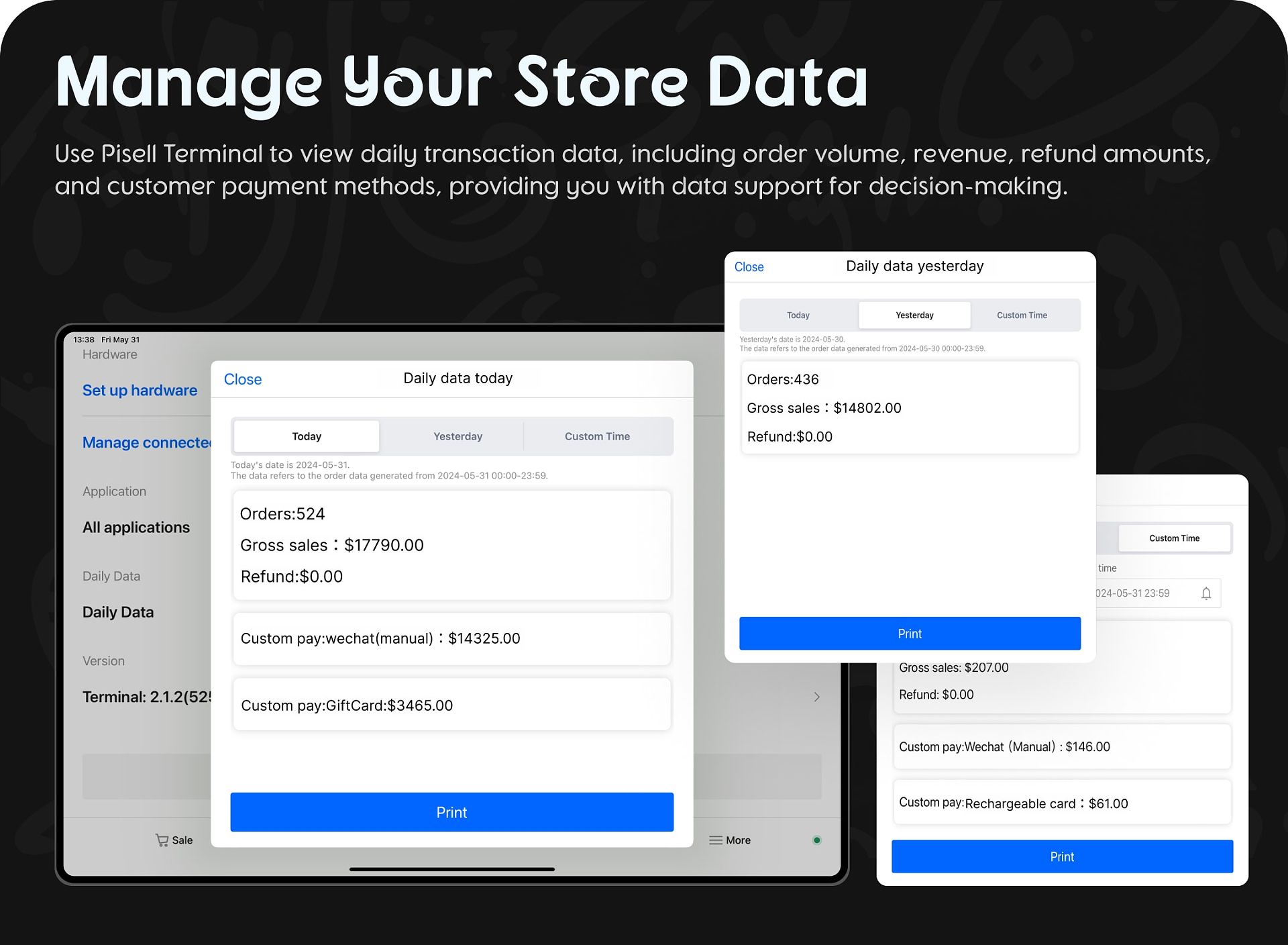Open Custom Time tab in Daily data yesterday window

point(1022,315)
